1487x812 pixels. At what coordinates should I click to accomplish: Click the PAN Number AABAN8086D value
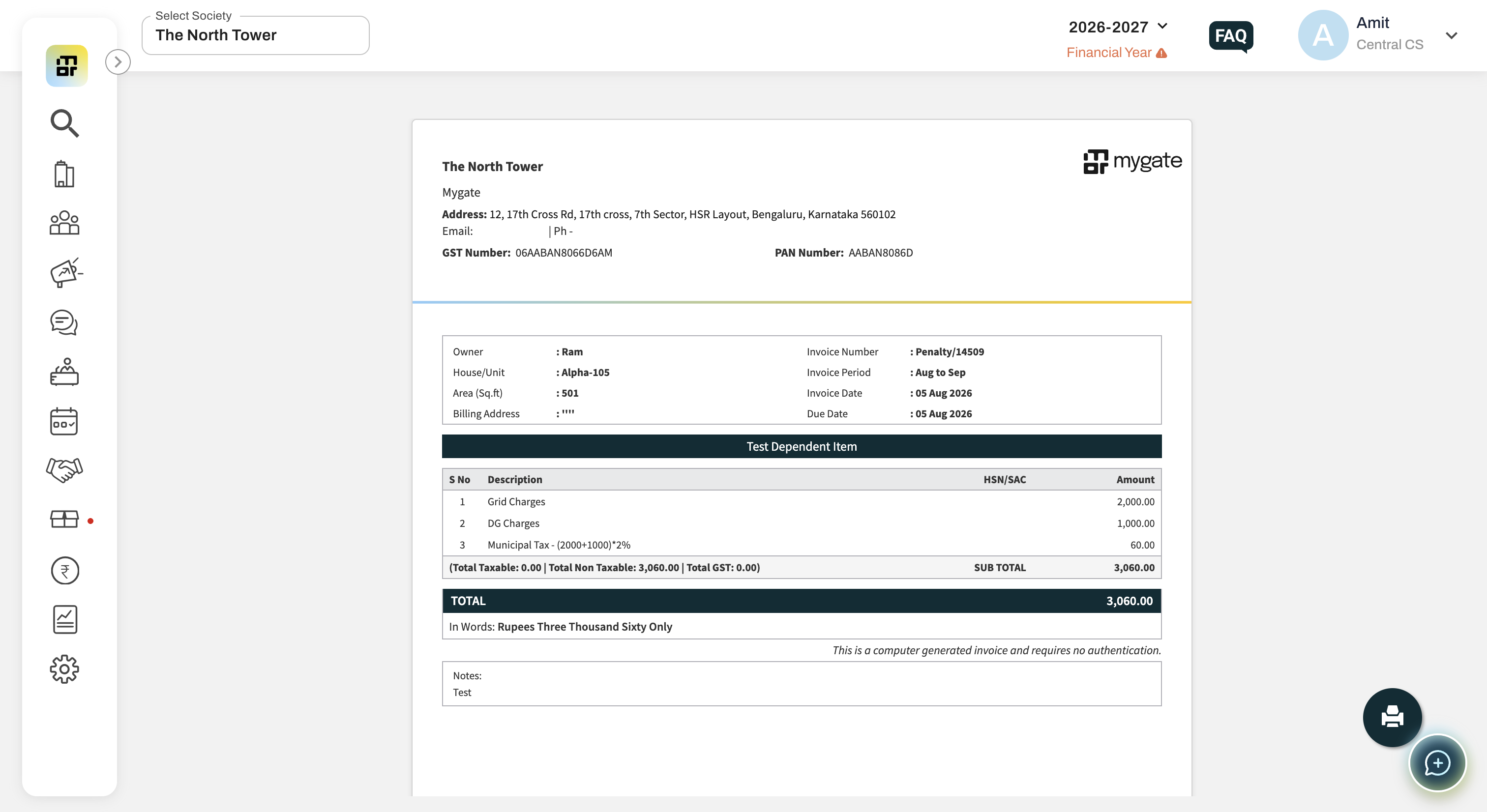tap(880, 253)
